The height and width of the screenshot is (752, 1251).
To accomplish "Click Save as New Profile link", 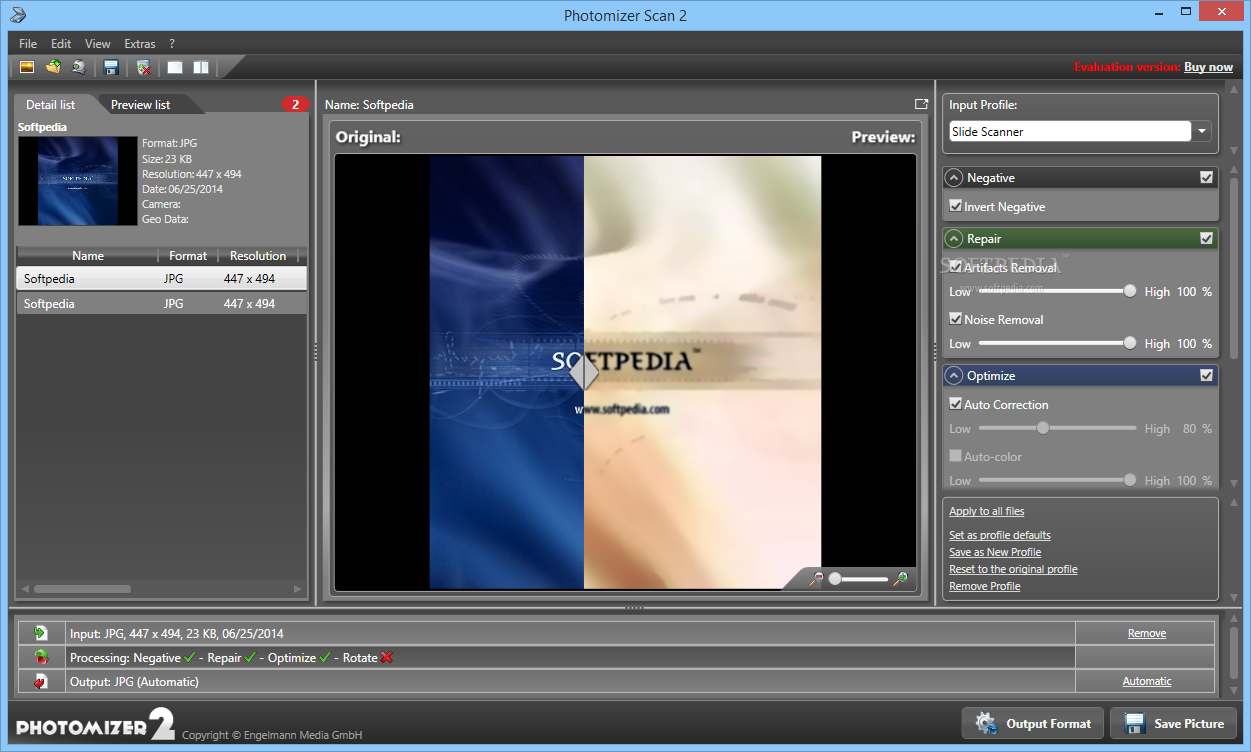I will tap(995, 552).
